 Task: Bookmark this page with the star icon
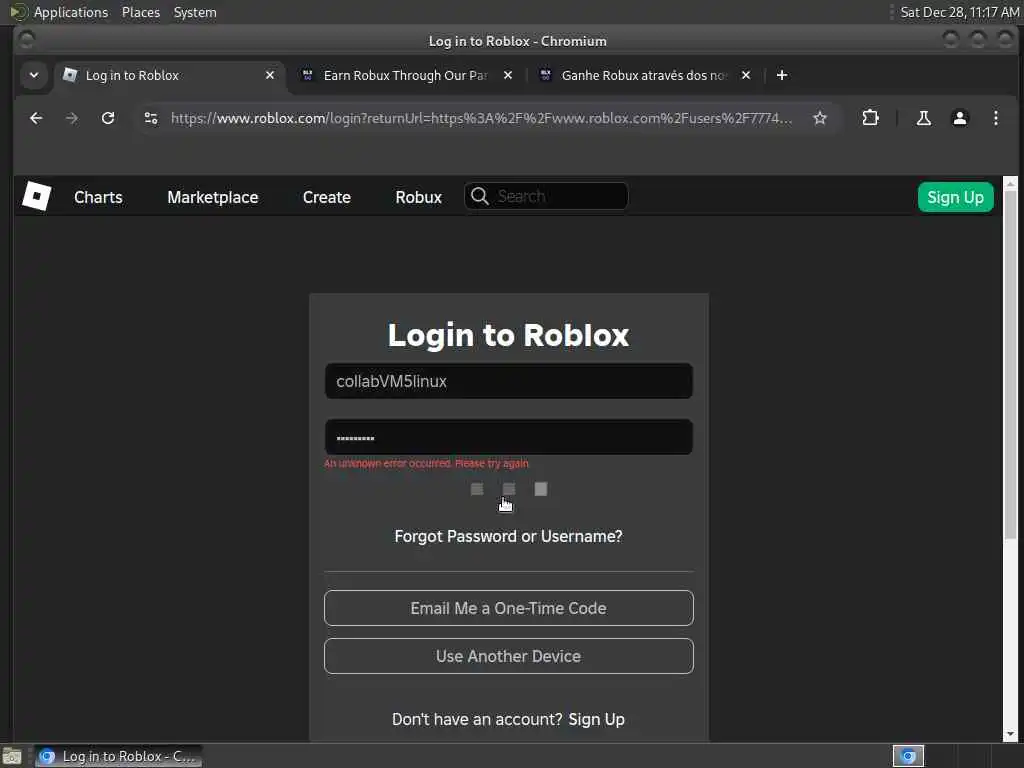(x=820, y=118)
